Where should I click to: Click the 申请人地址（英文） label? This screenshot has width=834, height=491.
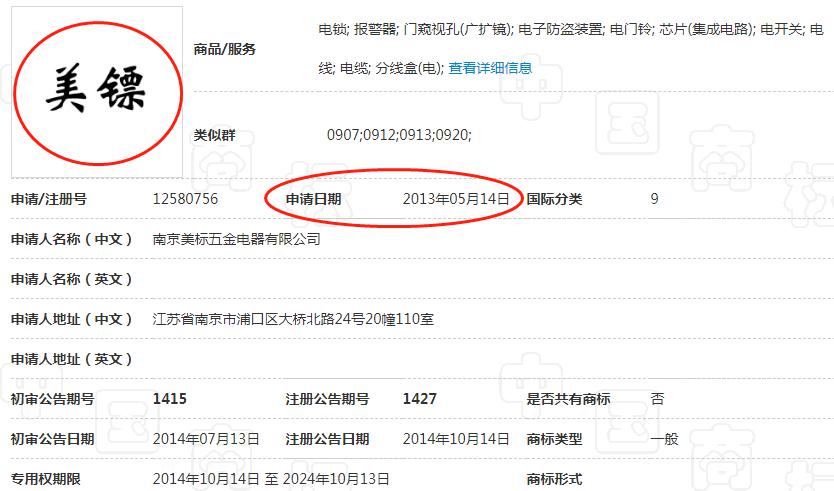point(71,359)
